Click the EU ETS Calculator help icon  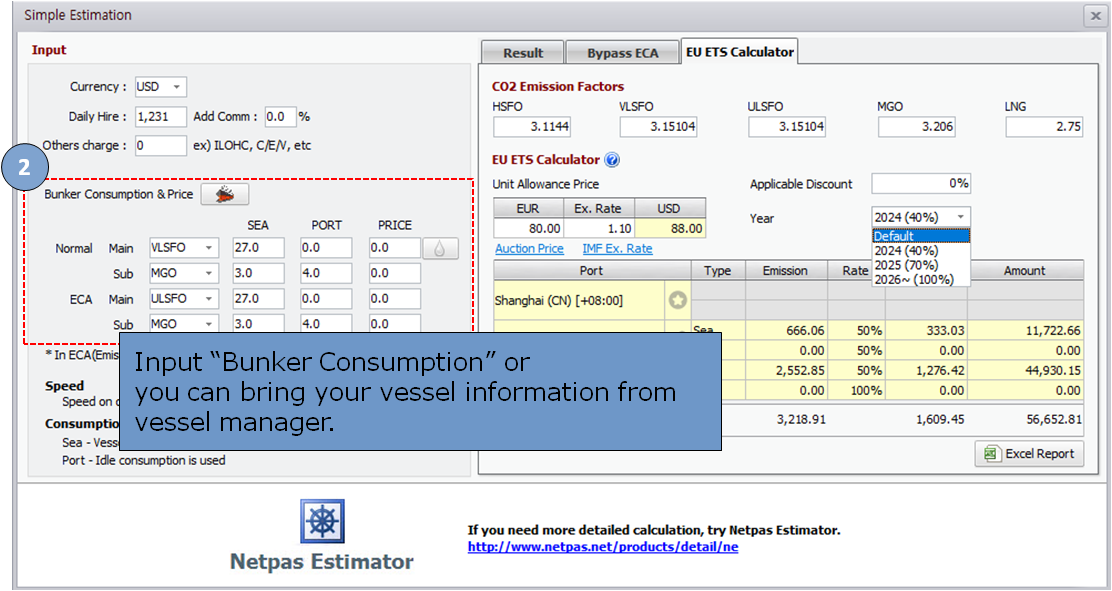point(612,160)
